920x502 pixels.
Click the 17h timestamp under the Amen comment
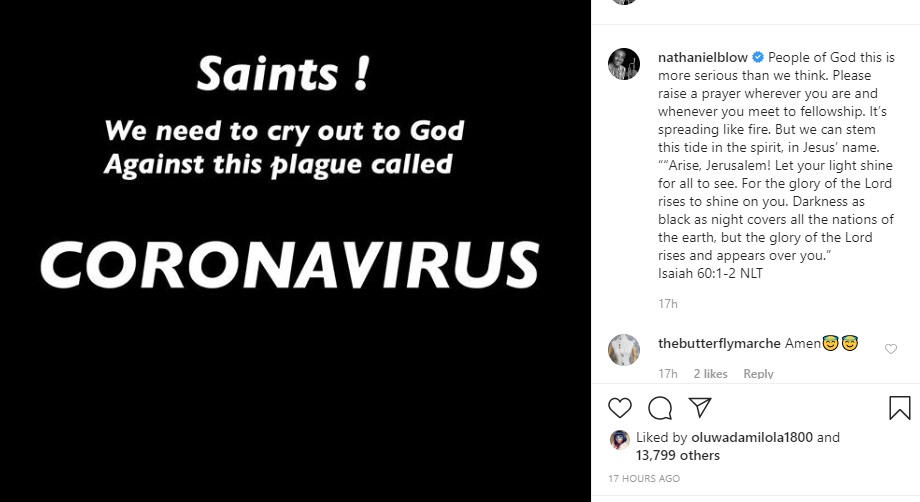[667, 374]
